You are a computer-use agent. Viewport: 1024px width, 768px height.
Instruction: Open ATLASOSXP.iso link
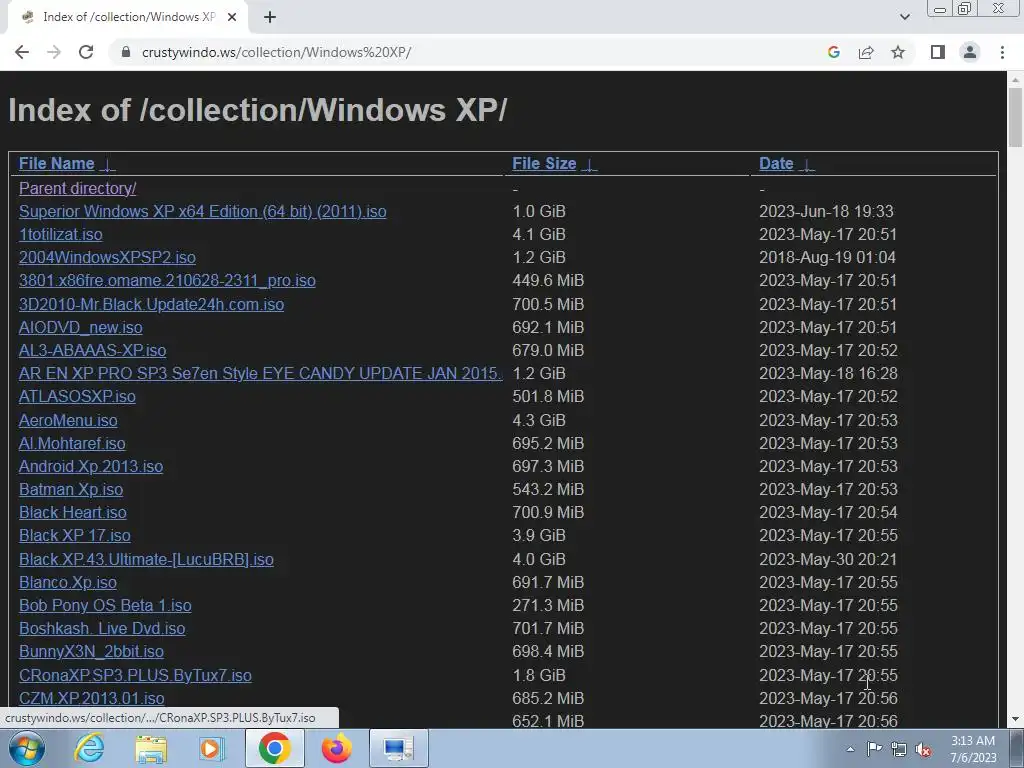77,396
